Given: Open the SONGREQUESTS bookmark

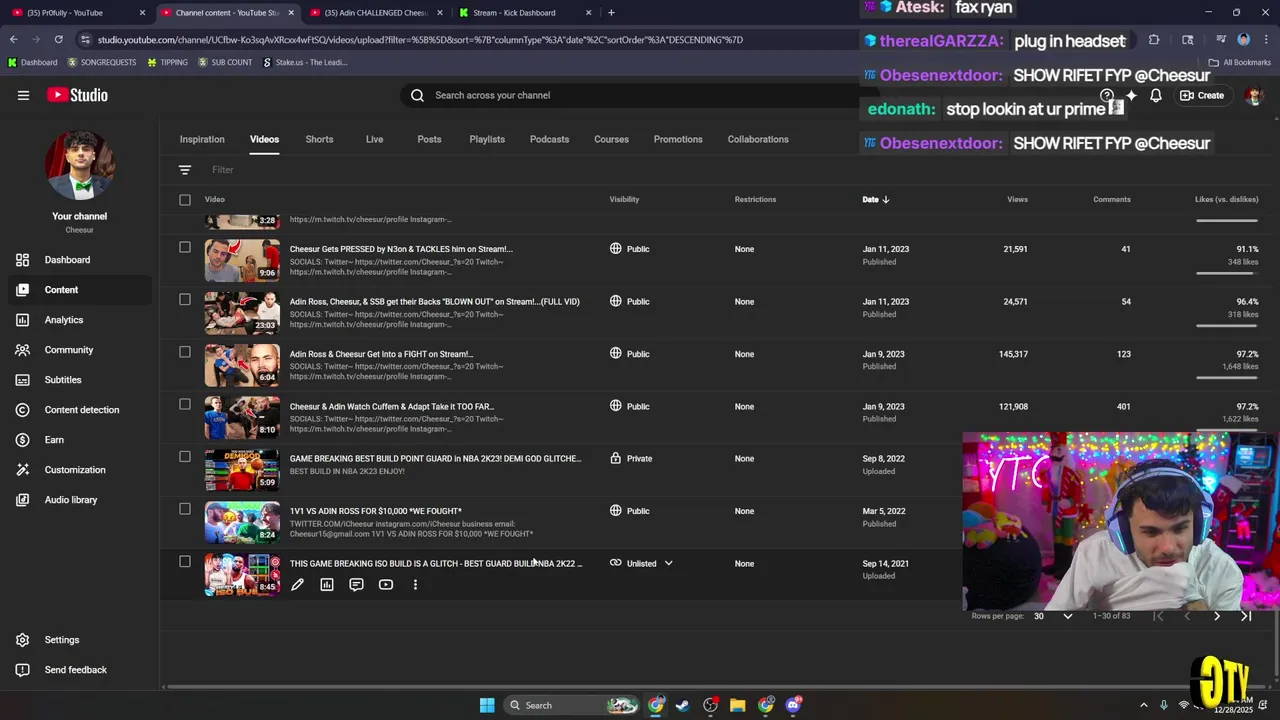Looking at the screenshot, I should click(102, 62).
